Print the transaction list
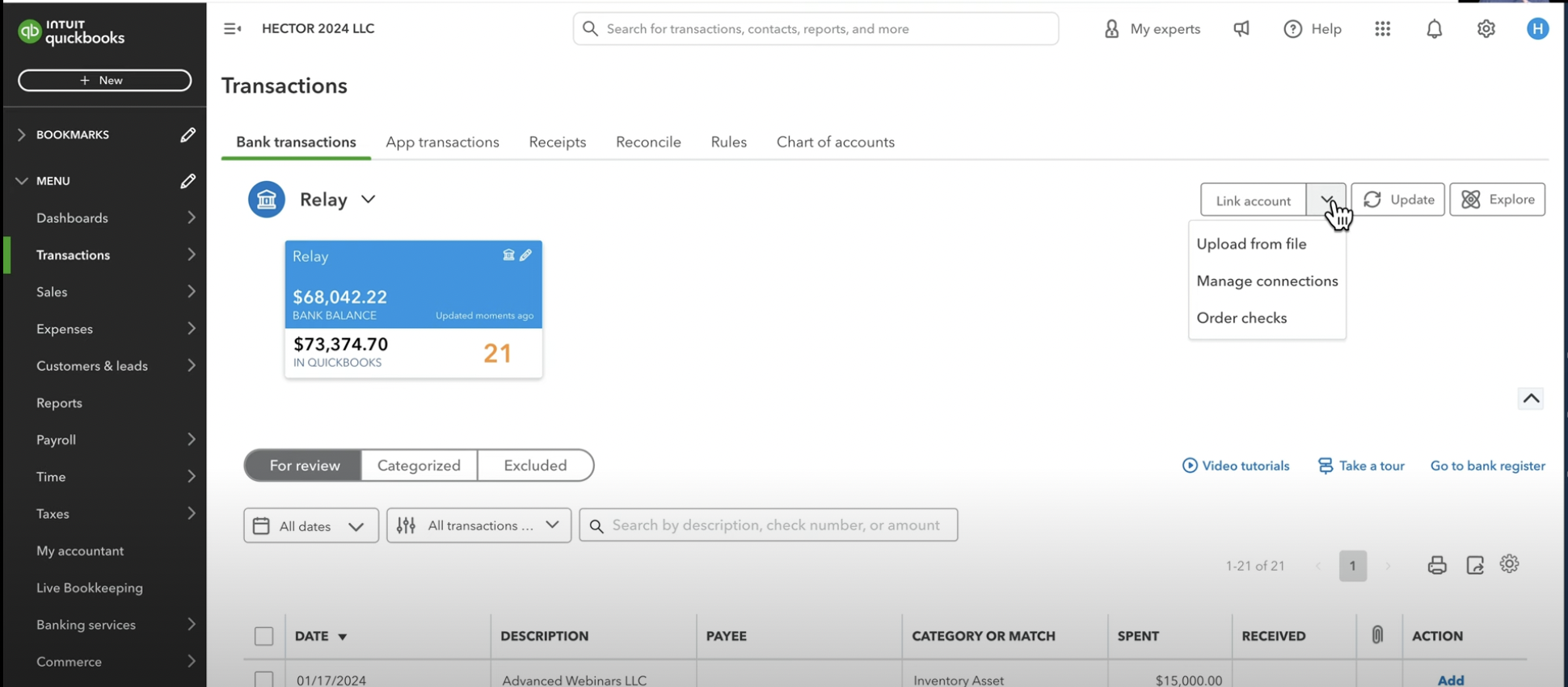This screenshot has width=1568, height=687. click(1436, 565)
